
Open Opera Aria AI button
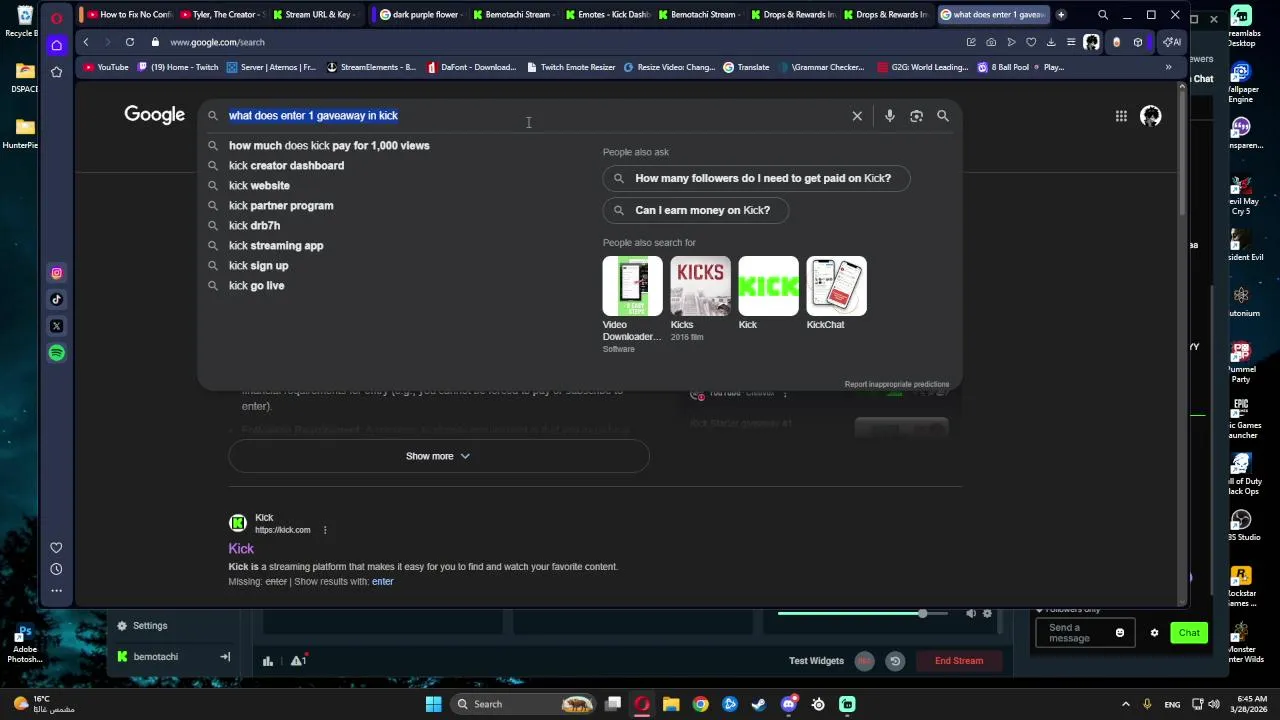(x=1171, y=42)
